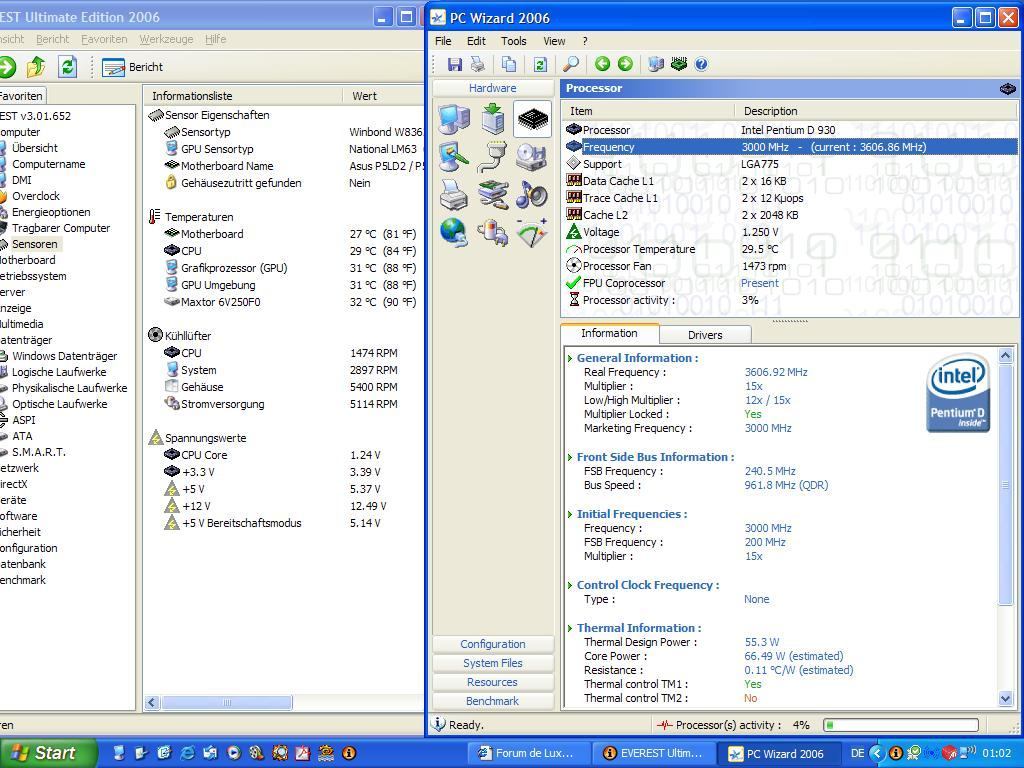Collapse the Thermal Information section

(570, 628)
